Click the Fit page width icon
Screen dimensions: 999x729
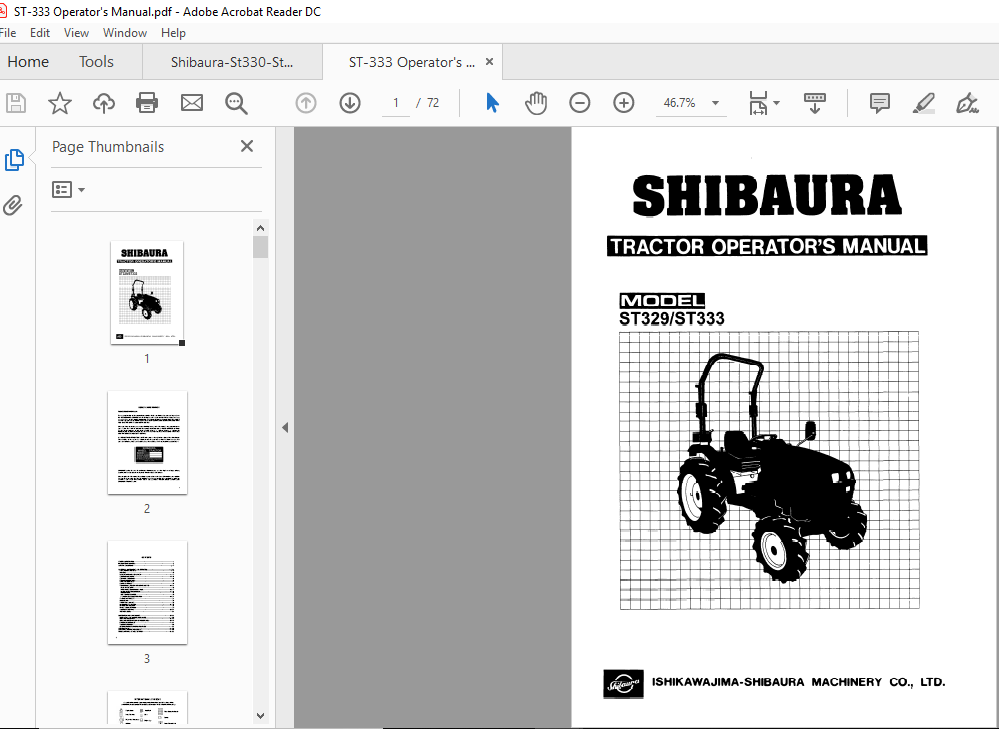[758, 103]
